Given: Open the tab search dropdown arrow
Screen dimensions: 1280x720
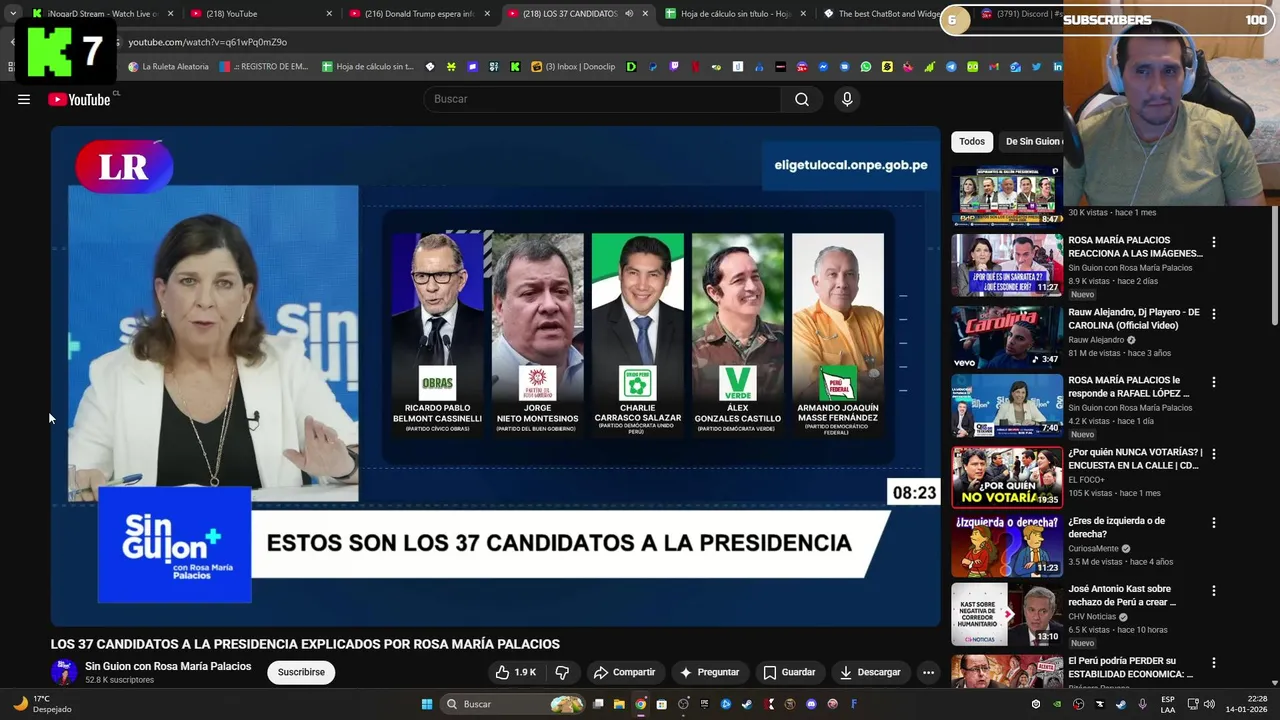Looking at the screenshot, I should [12, 14].
